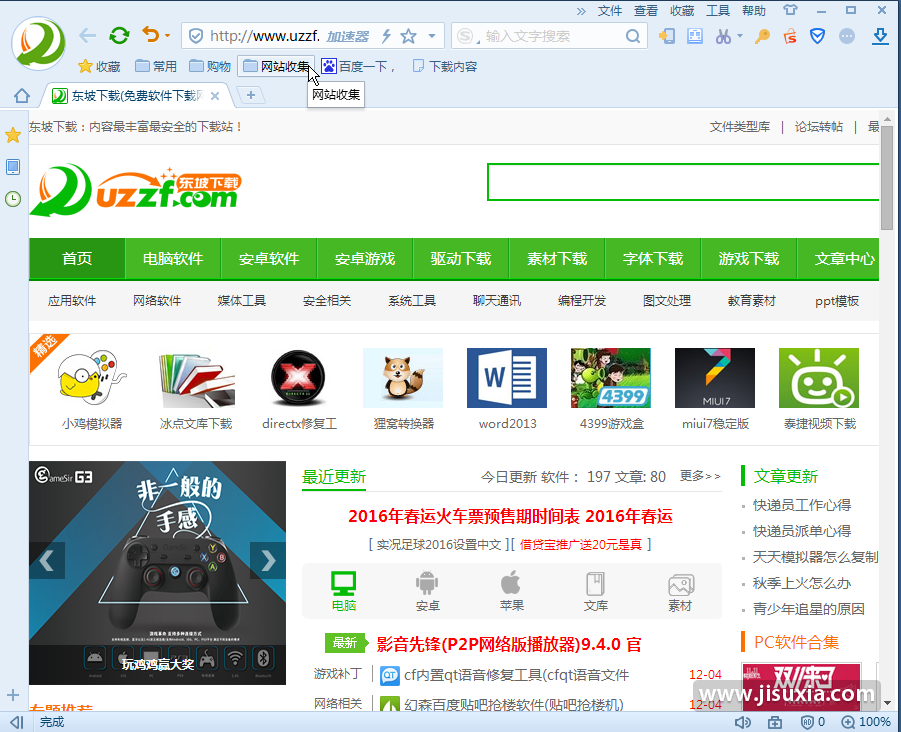Open the 收藏 menu in menu bar
The image size is (901, 732).
(x=682, y=10)
